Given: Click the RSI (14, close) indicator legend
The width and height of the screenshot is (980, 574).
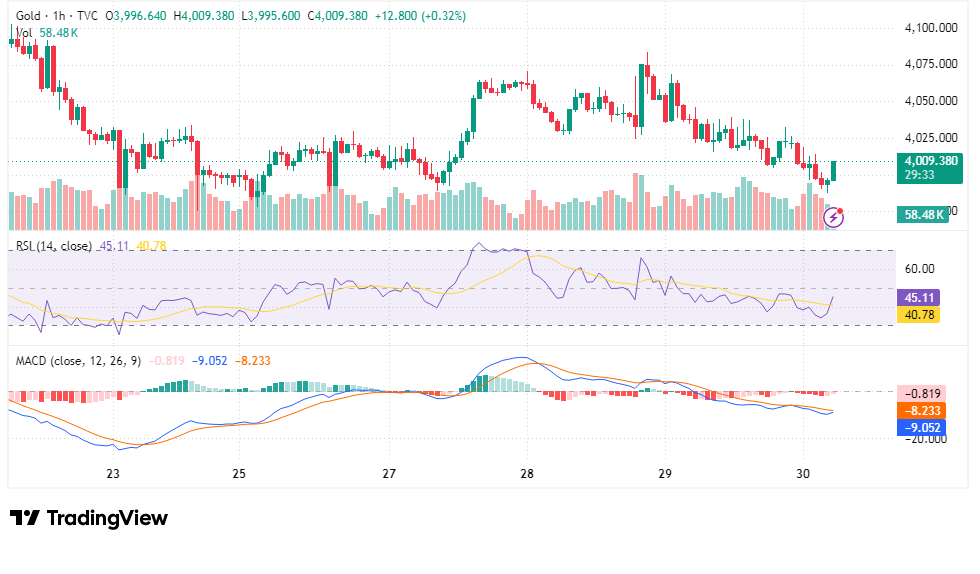Looking at the screenshot, I should point(54,246).
